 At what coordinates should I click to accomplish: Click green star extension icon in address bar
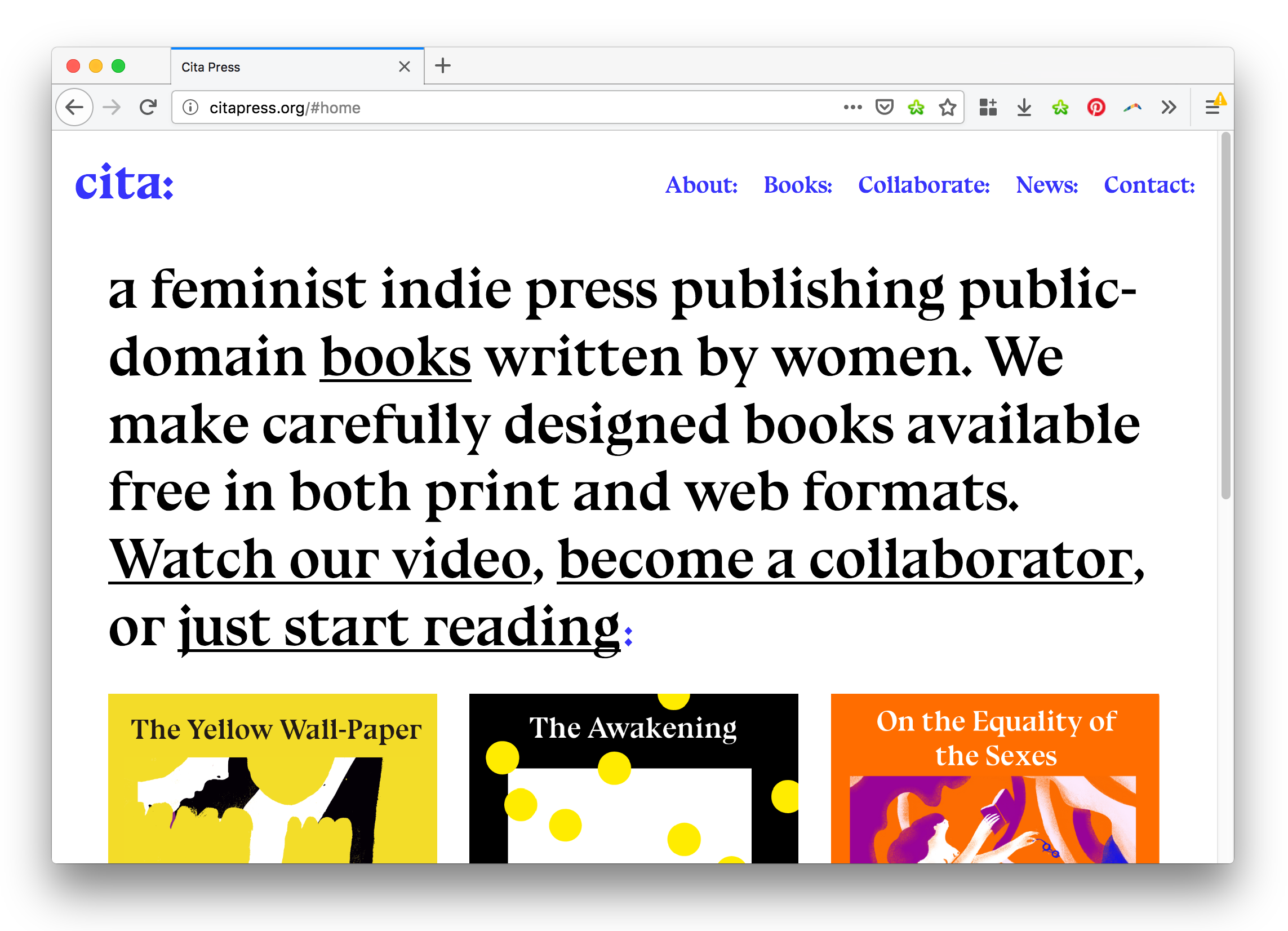(x=916, y=107)
